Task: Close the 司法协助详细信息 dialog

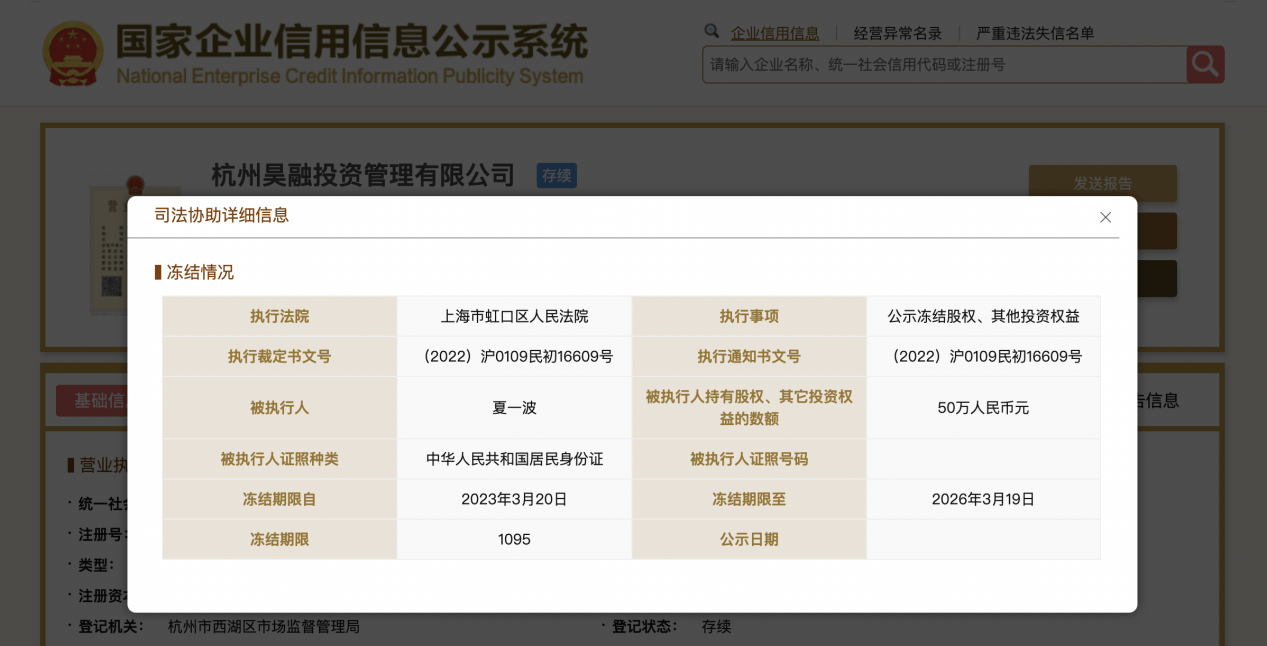Action: click(1105, 217)
